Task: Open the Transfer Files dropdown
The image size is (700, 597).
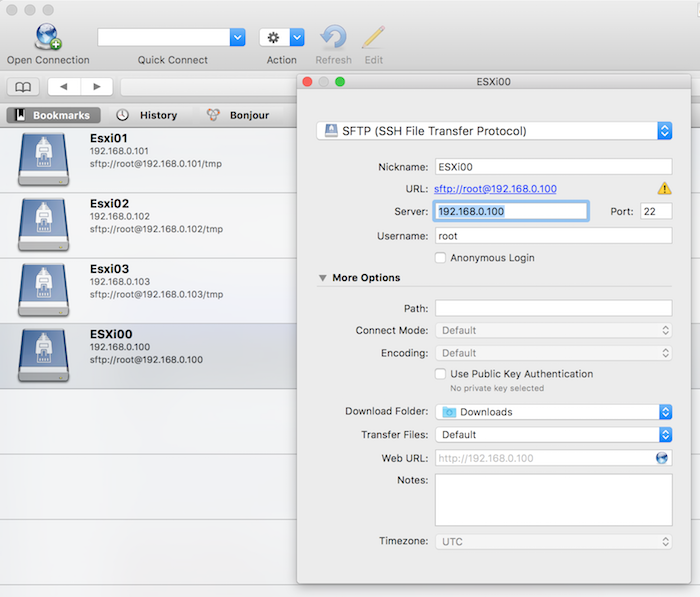Action: (x=553, y=435)
